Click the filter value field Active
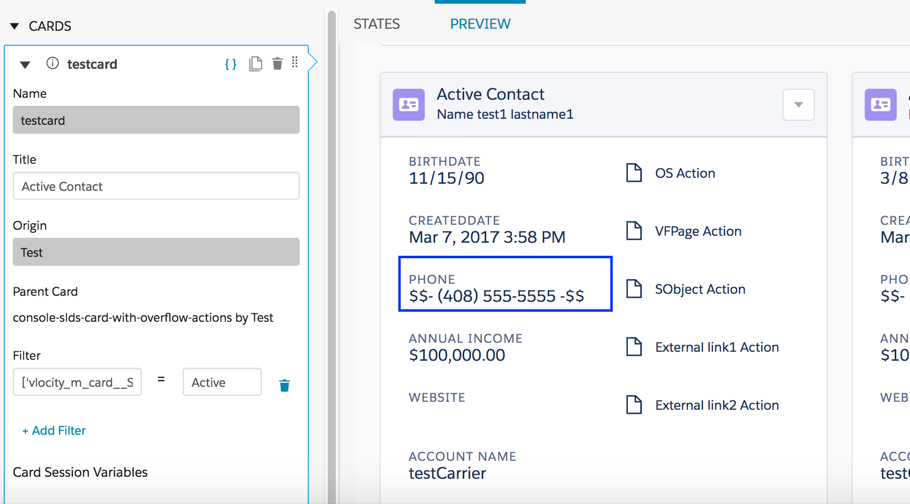Viewport: 910px width, 504px height. [222, 382]
